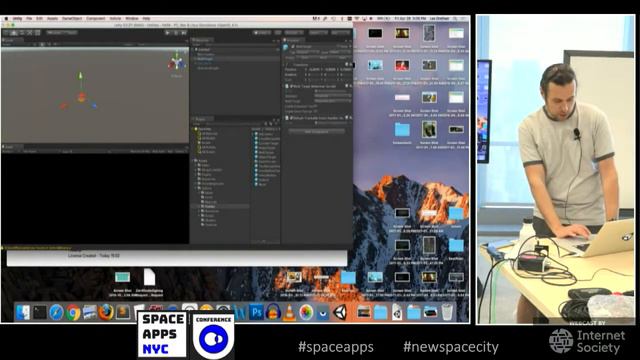Select the highlighted object in Hierarchy

(236, 59)
